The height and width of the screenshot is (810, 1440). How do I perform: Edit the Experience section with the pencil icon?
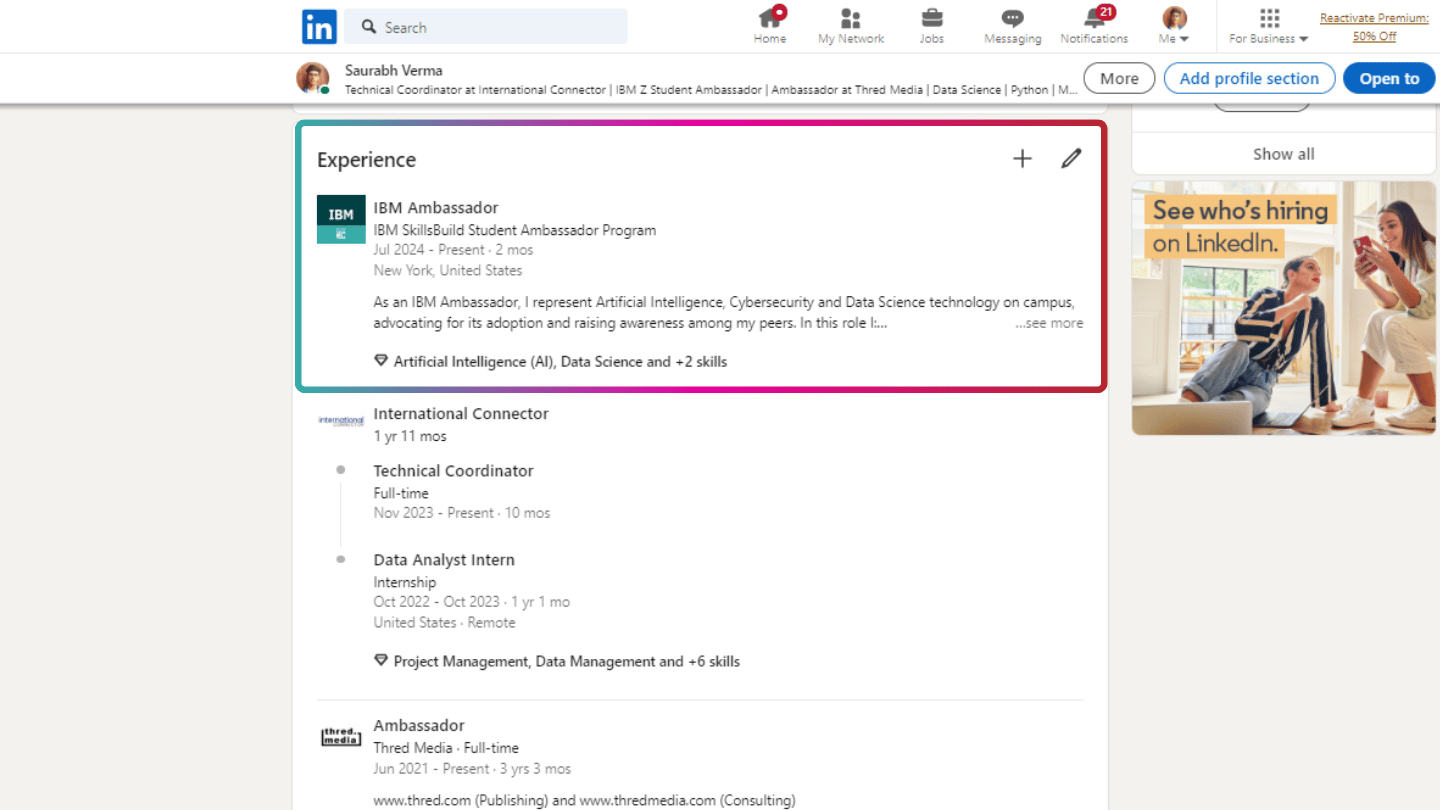(x=1070, y=158)
